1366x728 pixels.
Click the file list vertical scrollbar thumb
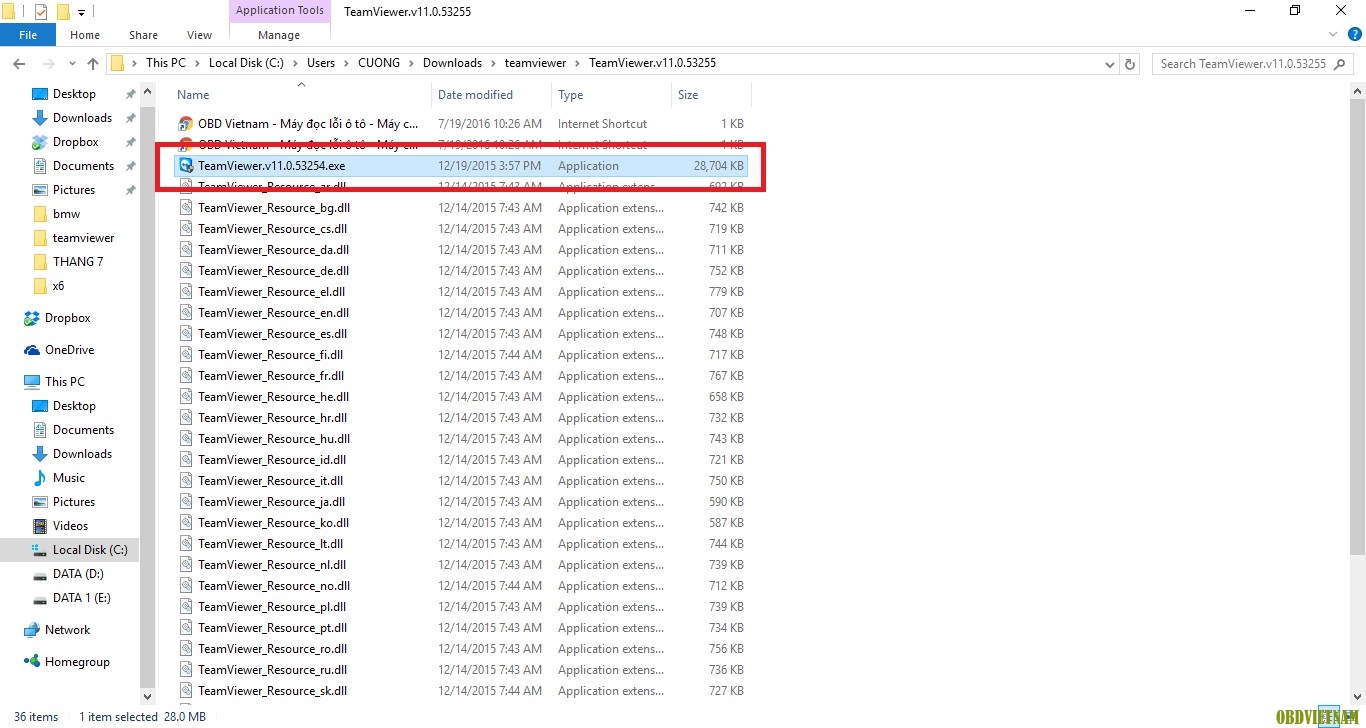coord(1358,326)
